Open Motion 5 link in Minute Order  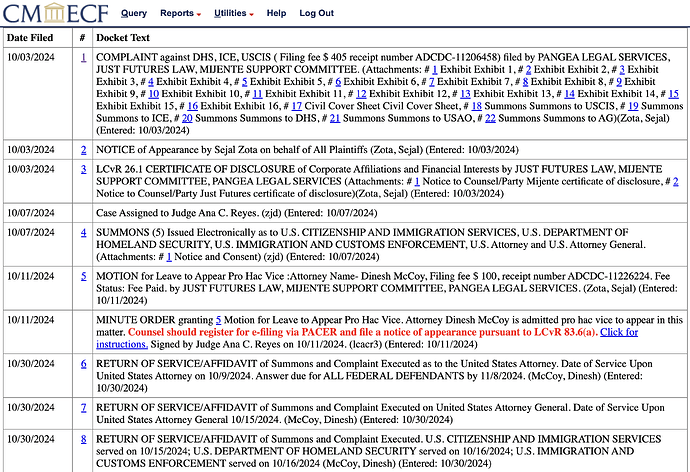click(218, 320)
